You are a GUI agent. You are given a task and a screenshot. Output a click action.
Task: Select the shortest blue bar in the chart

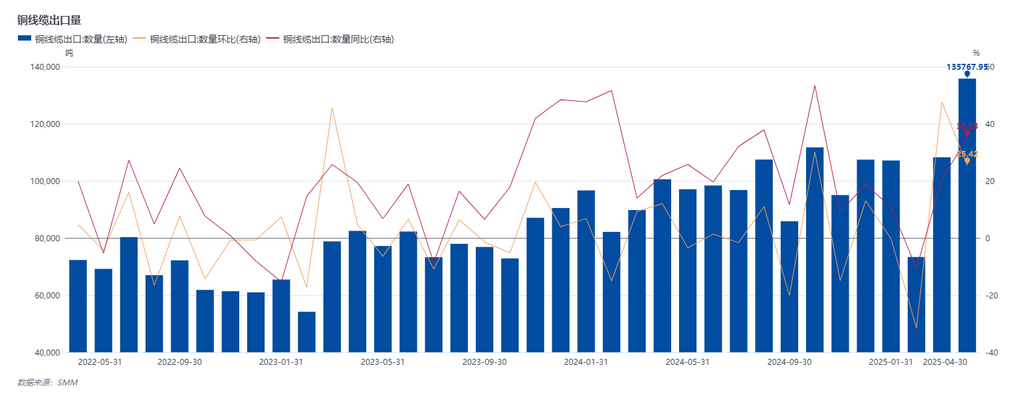[306, 332]
